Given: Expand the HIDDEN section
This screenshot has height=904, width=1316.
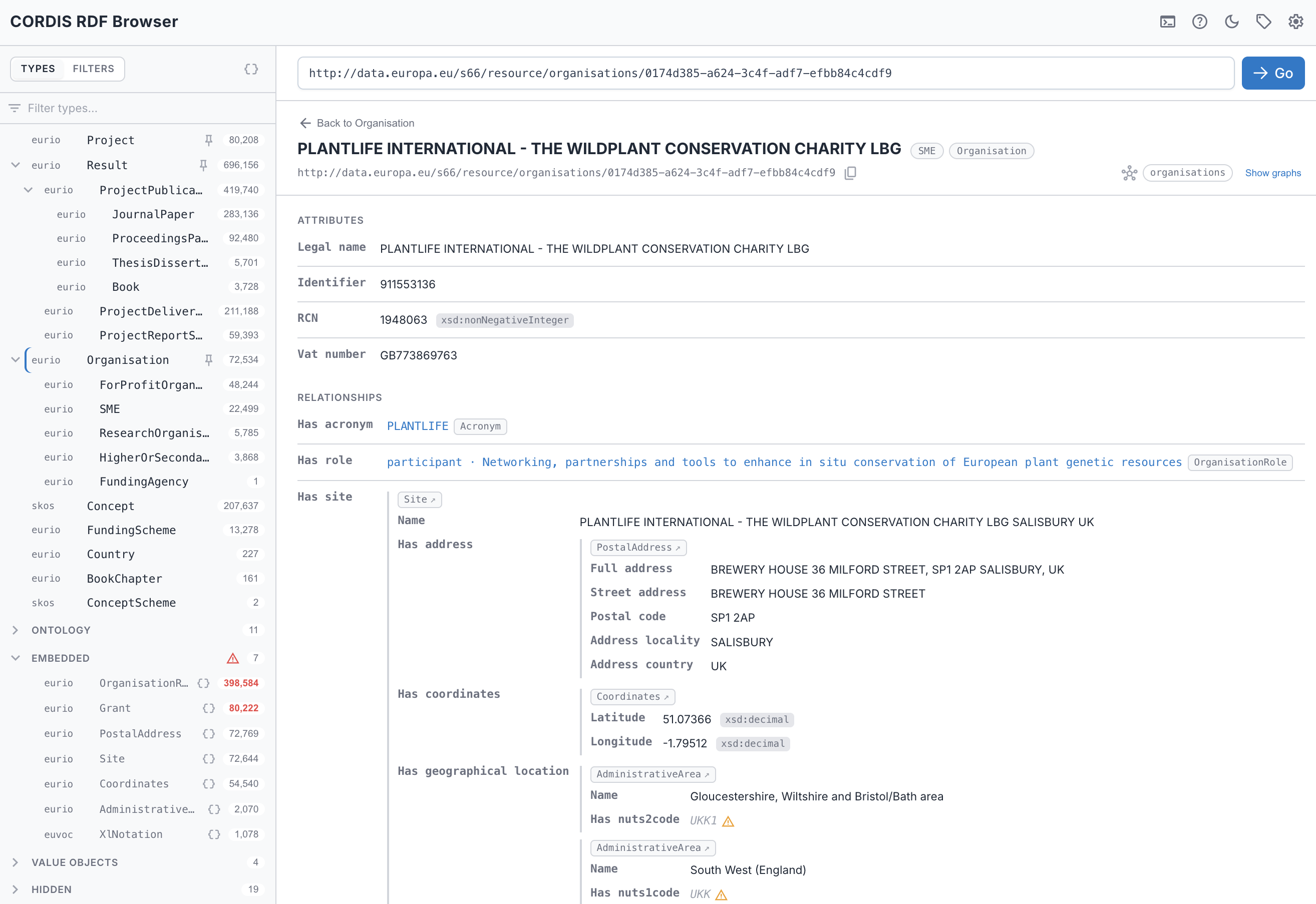Looking at the screenshot, I should click(16, 889).
